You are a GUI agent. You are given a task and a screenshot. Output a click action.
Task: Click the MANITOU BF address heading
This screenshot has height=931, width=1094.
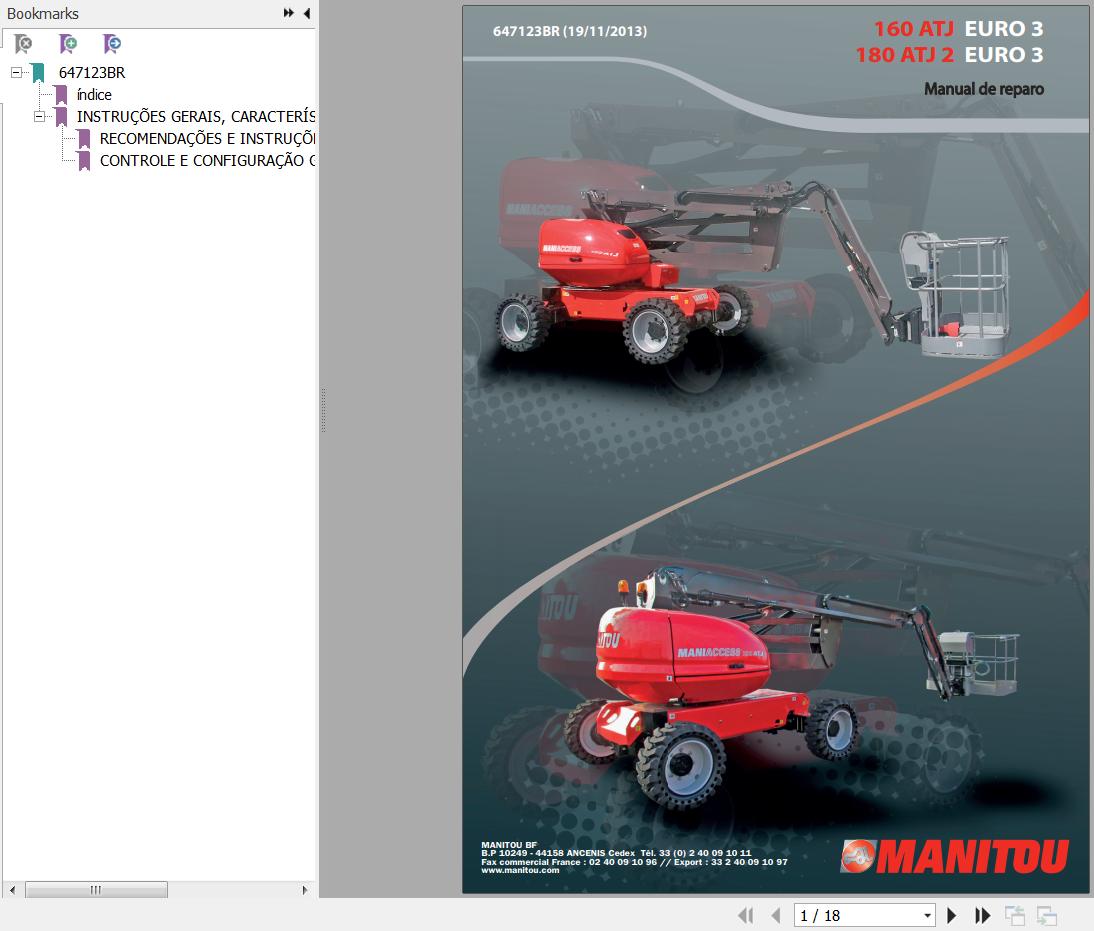pyautogui.click(x=509, y=844)
